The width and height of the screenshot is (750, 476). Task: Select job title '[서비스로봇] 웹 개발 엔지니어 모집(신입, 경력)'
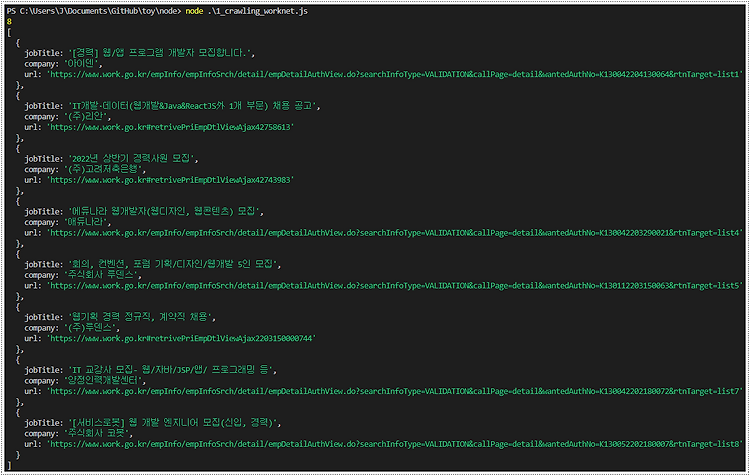(173, 423)
